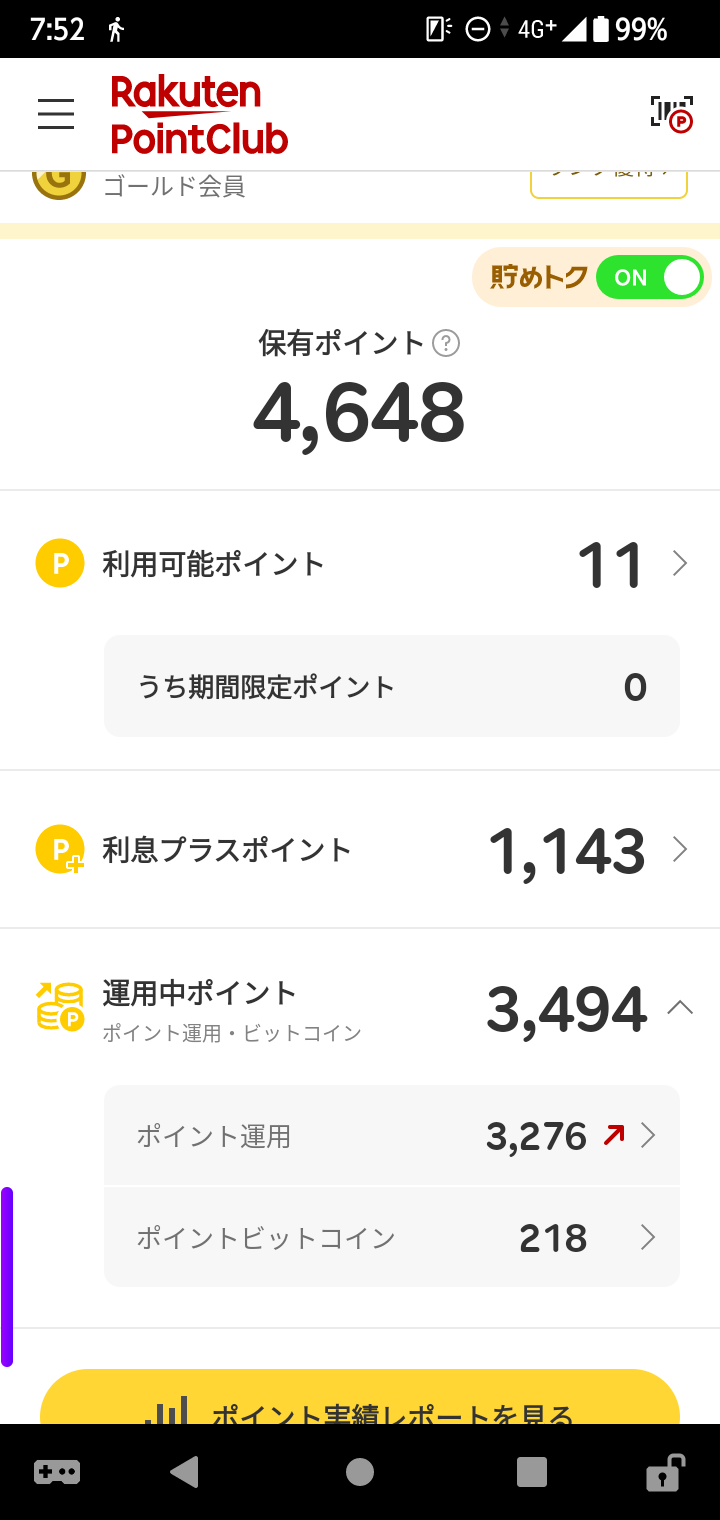Tap the Android back navigation button
The height and width of the screenshot is (1520, 720).
(x=184, y=1472)
